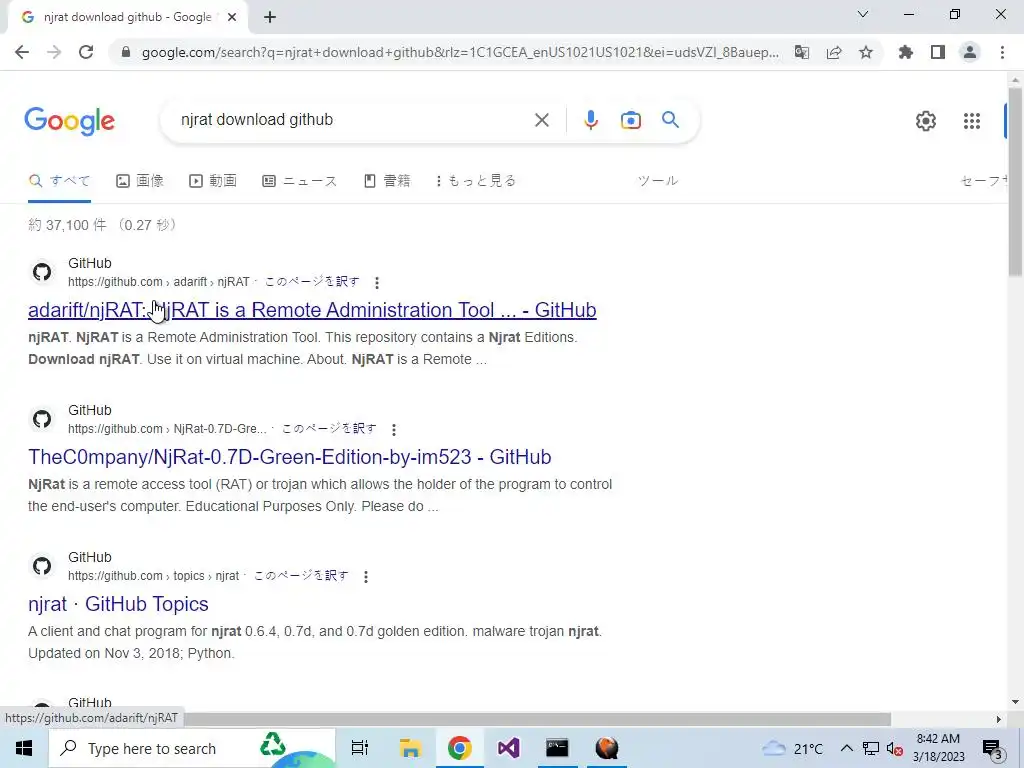Bookmark this page with the star icon
Screen dimensions: 1024x768
click(x=866, y=52)
